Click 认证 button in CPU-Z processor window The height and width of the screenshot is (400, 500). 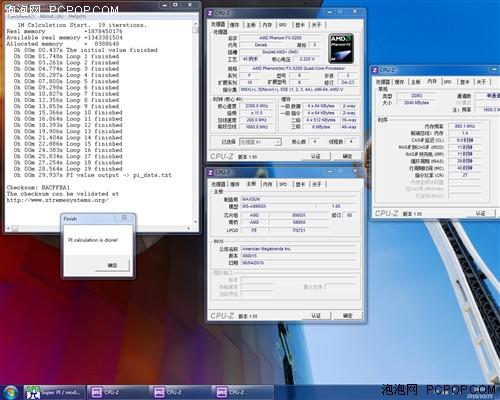point(316,156)
